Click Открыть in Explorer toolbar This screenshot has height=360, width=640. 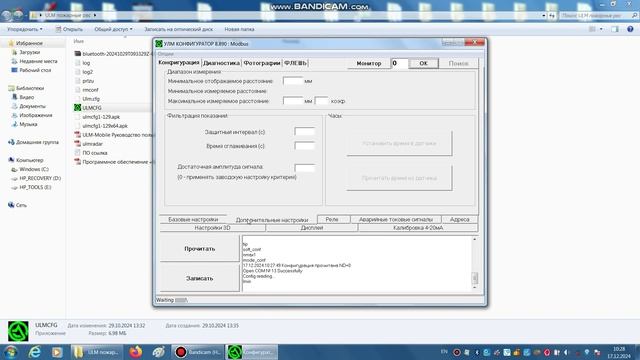click(x=69, y=29)
